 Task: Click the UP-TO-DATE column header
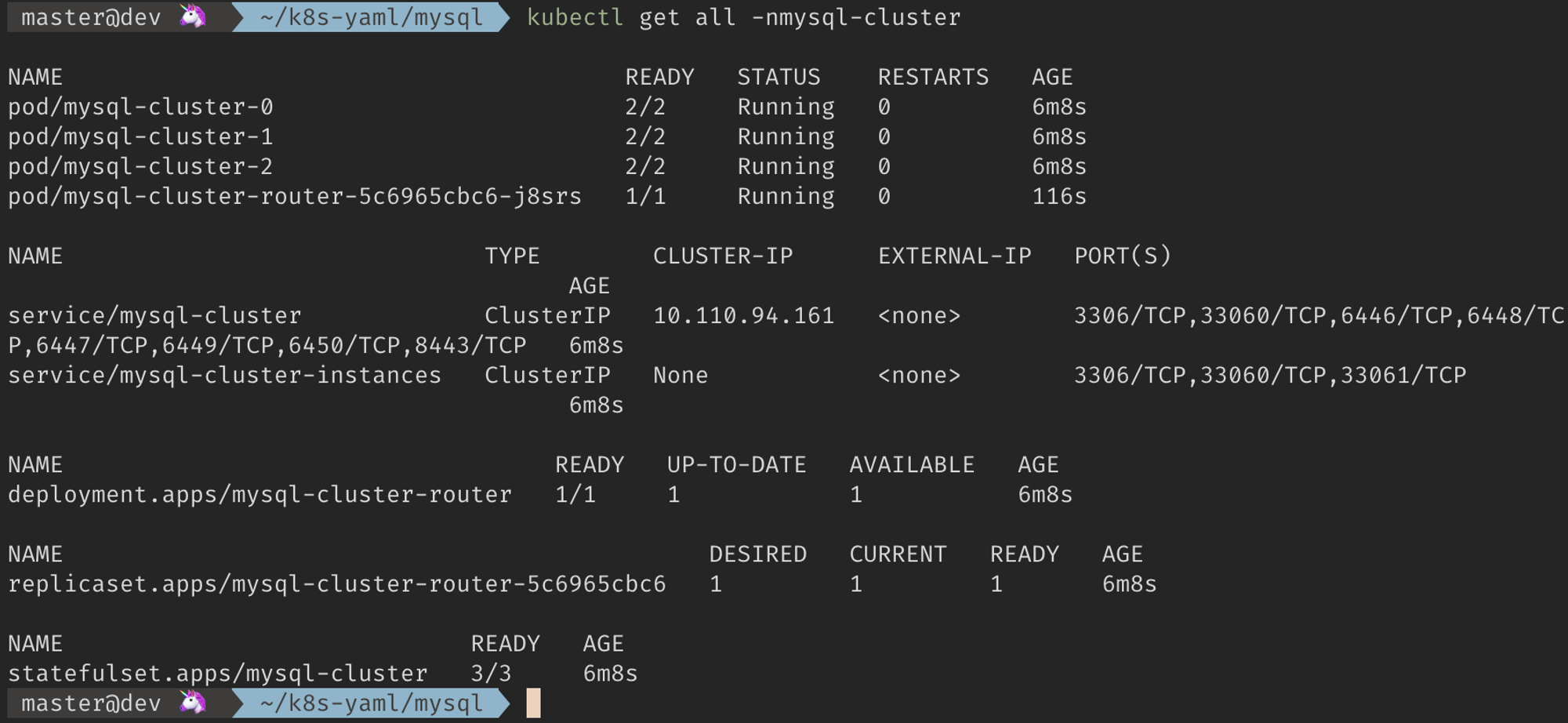coord(736,464)
